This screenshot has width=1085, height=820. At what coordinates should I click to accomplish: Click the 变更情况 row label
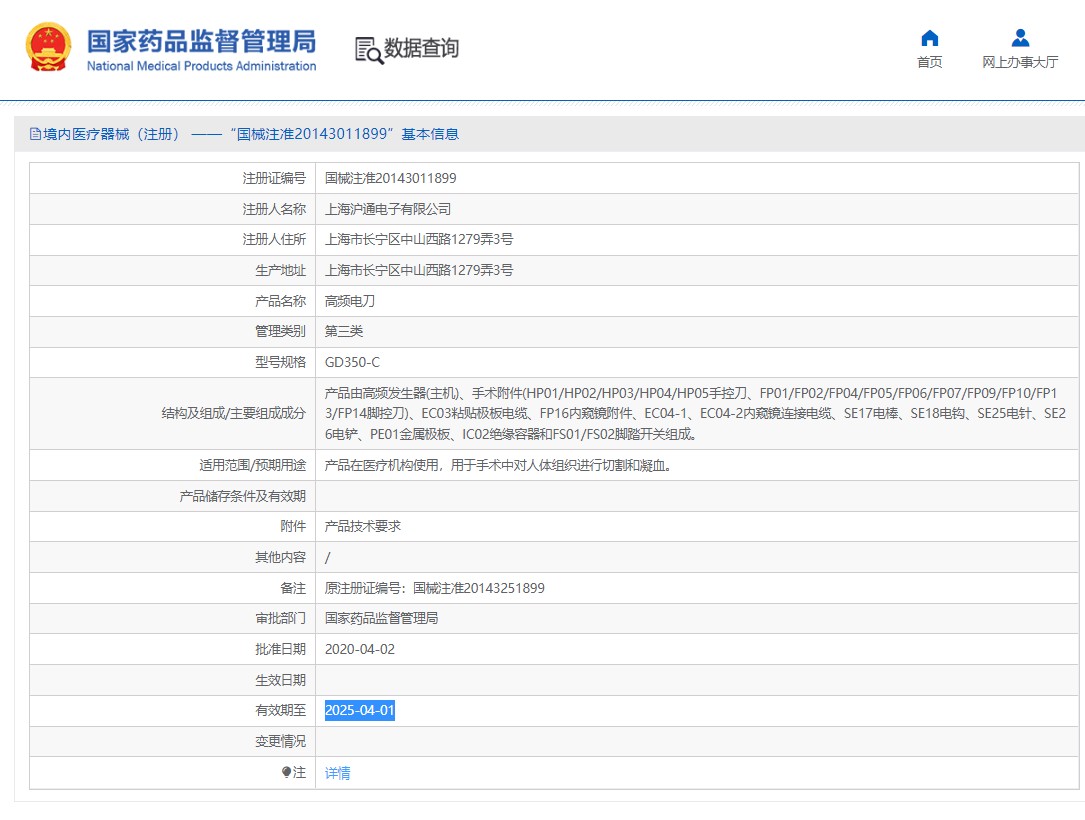point(280,742)
